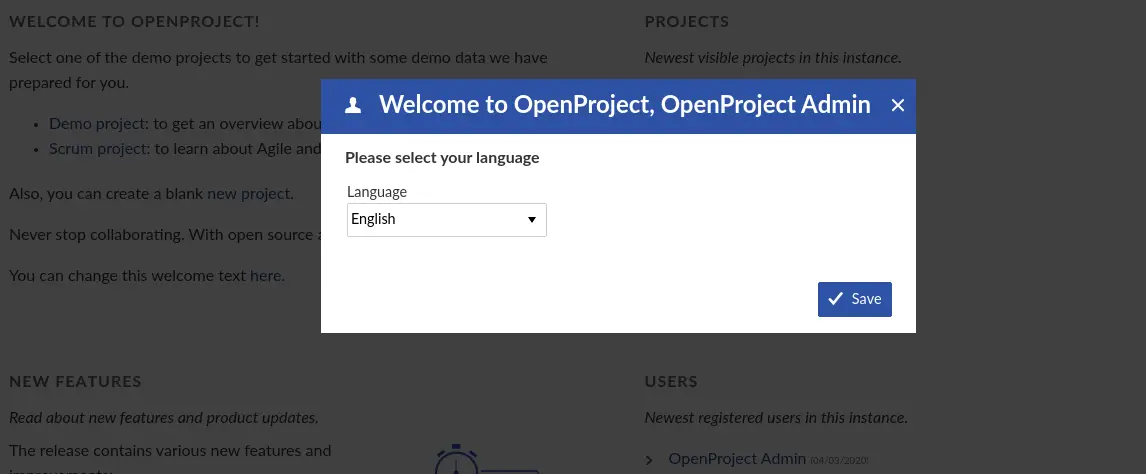The image size is (1146, 474).
Task: Click the 'NEW FEATURES' heading
Action: [75, 381]
